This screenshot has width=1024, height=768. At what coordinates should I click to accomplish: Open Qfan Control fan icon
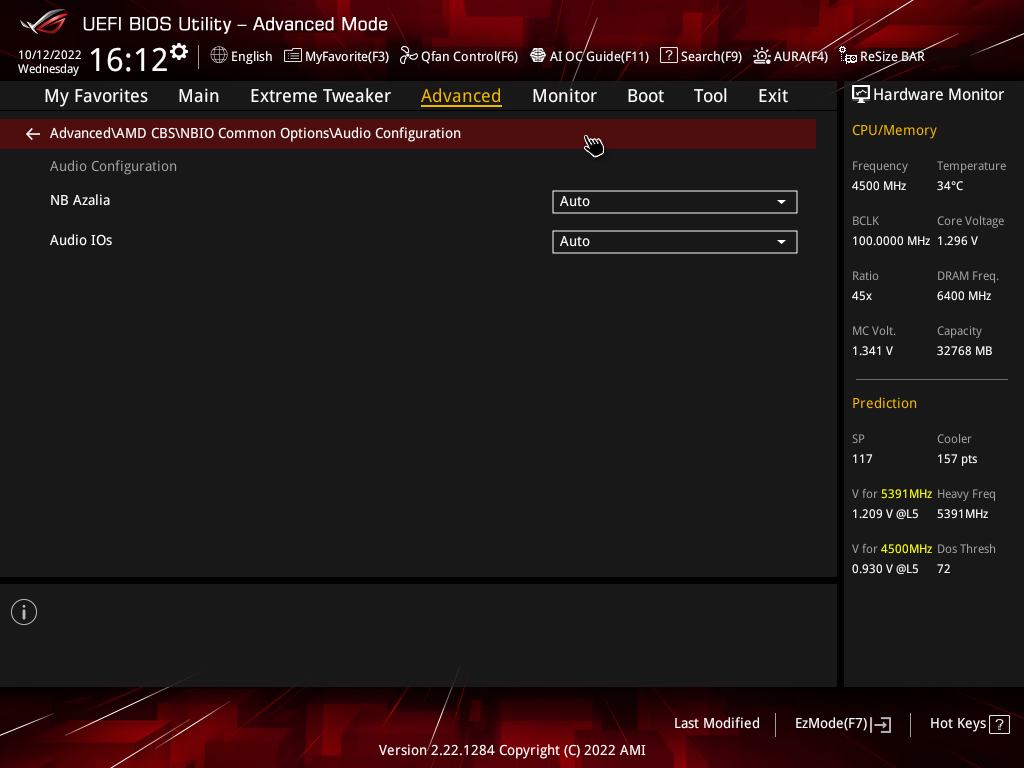tap(408, 56)
